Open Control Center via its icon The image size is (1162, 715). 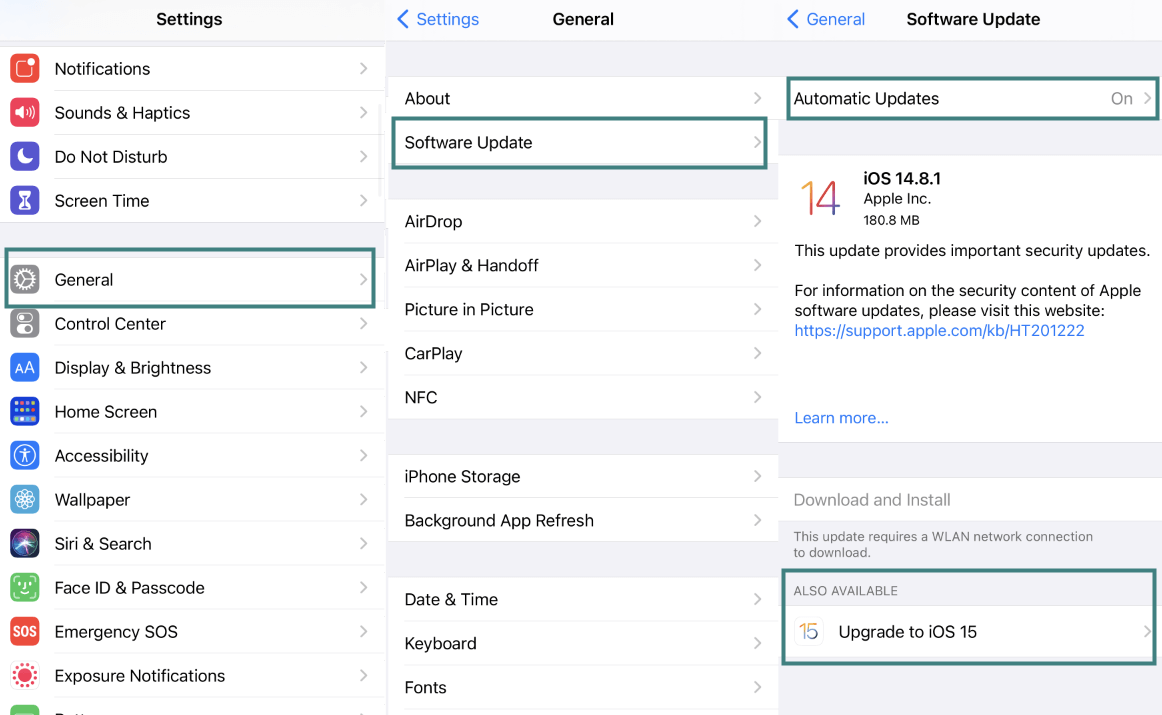click(x=25, y=324)
